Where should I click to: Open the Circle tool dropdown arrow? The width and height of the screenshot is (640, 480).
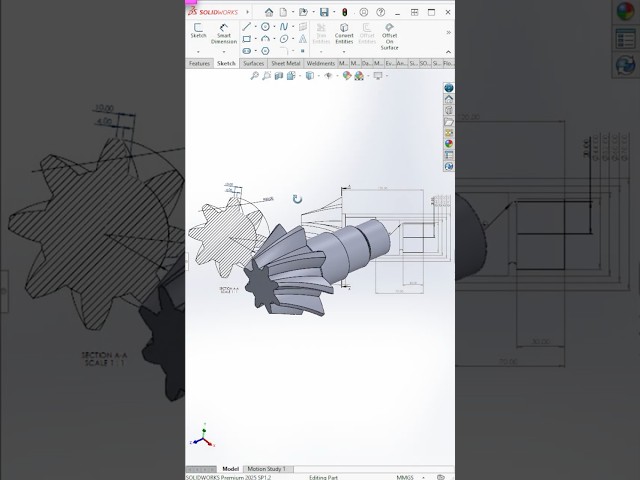(x=274, y=27)
